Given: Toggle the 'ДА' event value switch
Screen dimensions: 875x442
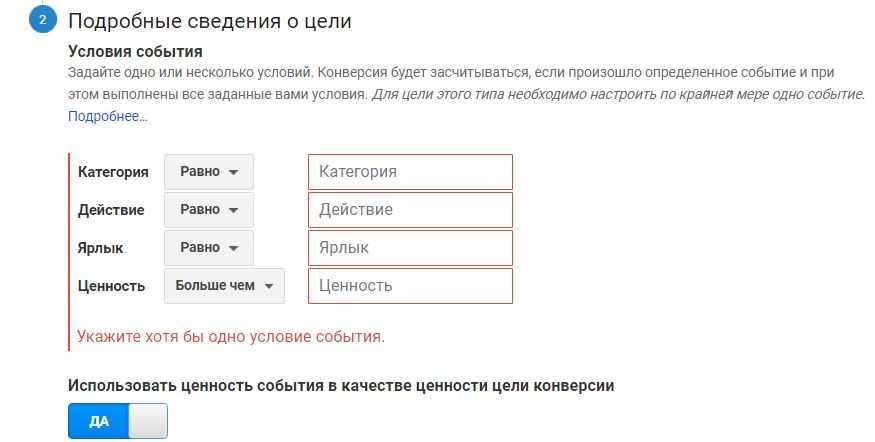Looking at the screenshot, I should pos(118,421).
